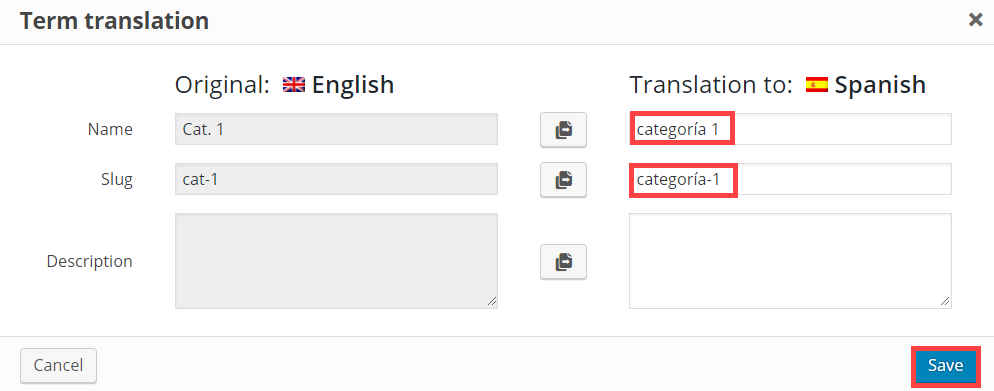Click the UK flag icon
This screenshot has width=994, height=391.
coord(294,84)
